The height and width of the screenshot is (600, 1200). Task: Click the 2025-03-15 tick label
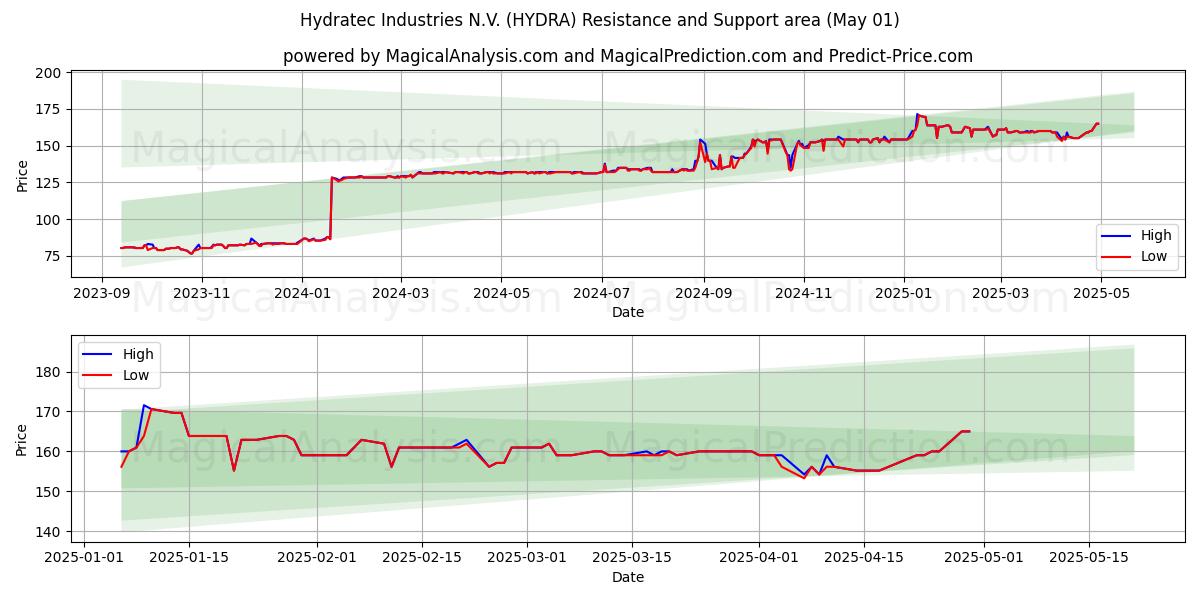pyautogui.click(x=632, y=557)
